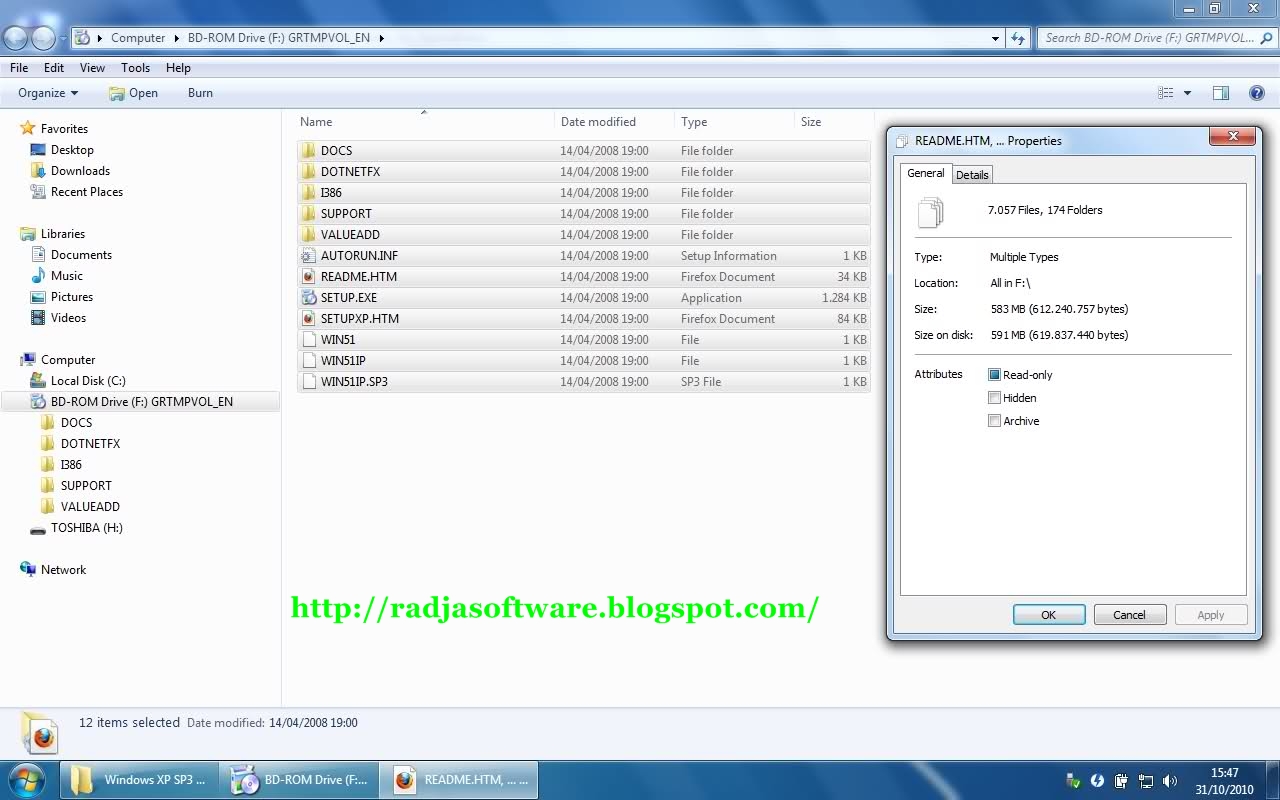Click the Change your view icon
This screenshot has height=800, width=1280.
[x=1166, y=93]
